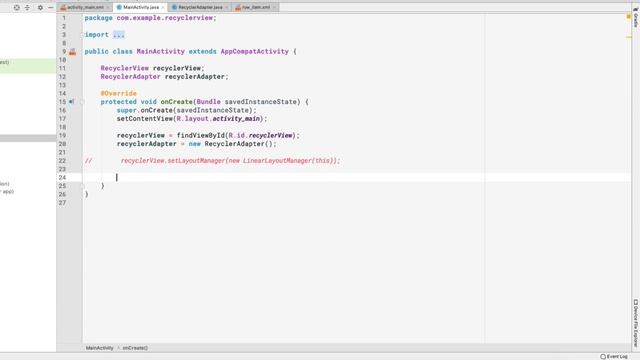Screen dimensions: 640x360
Task: Close the row_item.xml tab
Action: 274,7
